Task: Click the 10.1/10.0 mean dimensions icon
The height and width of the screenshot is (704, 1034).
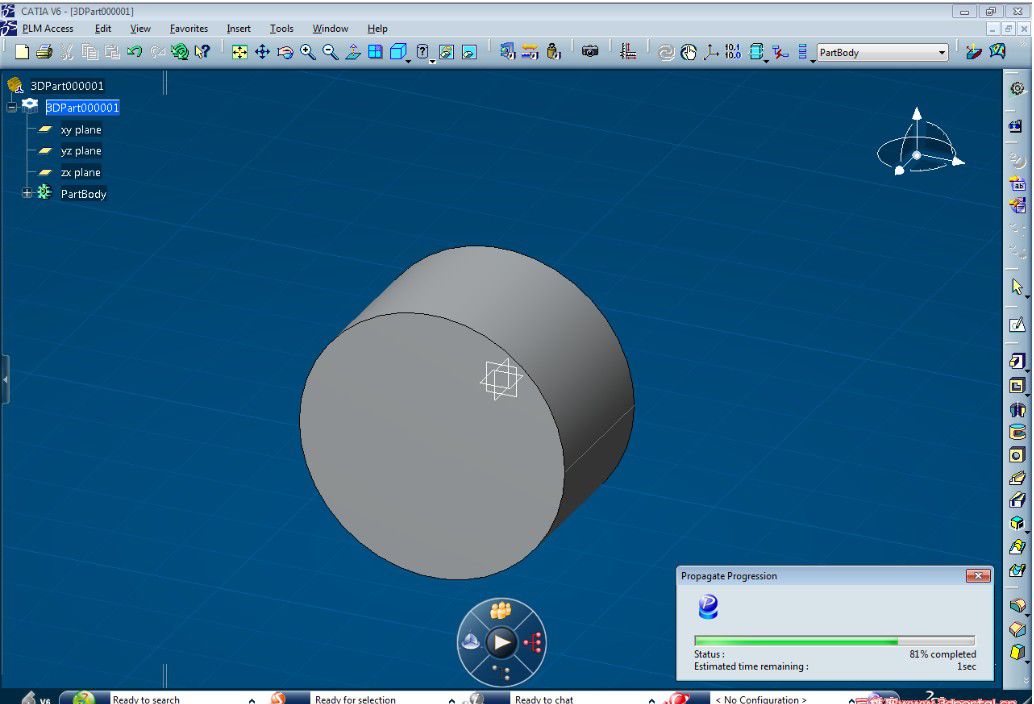Action: (733, 51)
